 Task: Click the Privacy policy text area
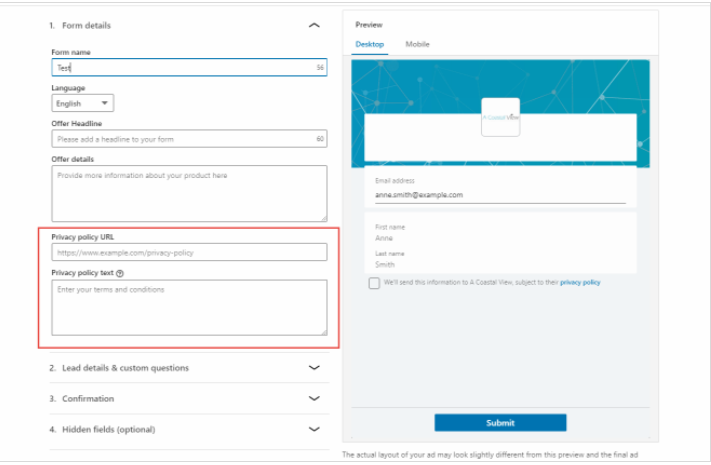tap(188, 307)
